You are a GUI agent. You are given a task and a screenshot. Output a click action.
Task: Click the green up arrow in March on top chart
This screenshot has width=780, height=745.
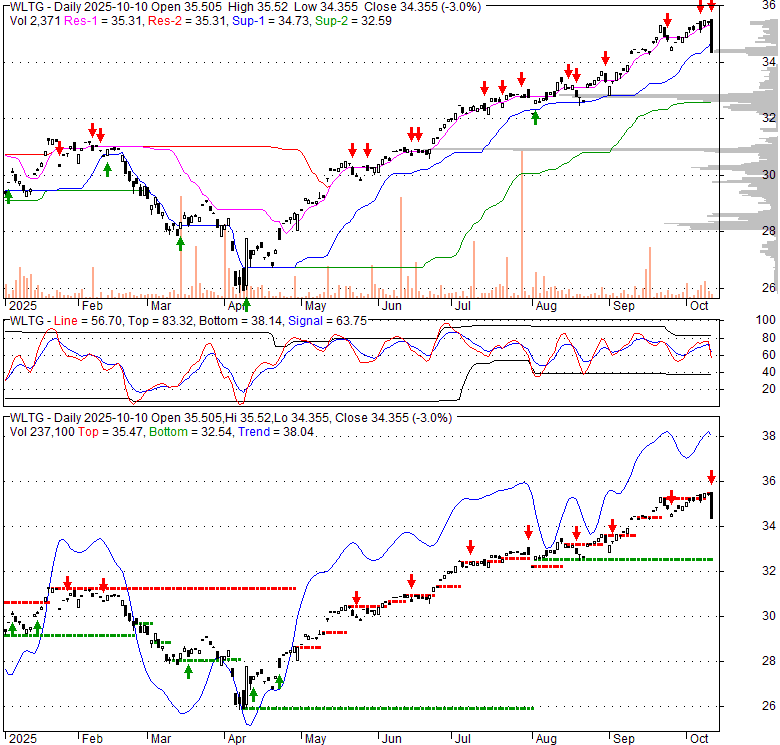(x=180, y=241)
